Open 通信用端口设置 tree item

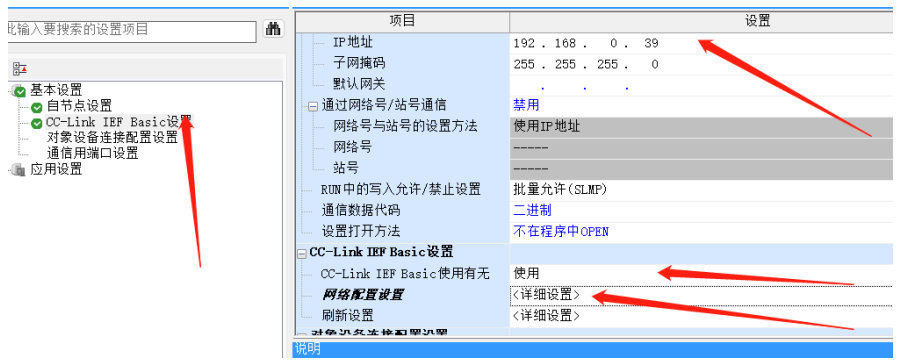coord(93,153)
